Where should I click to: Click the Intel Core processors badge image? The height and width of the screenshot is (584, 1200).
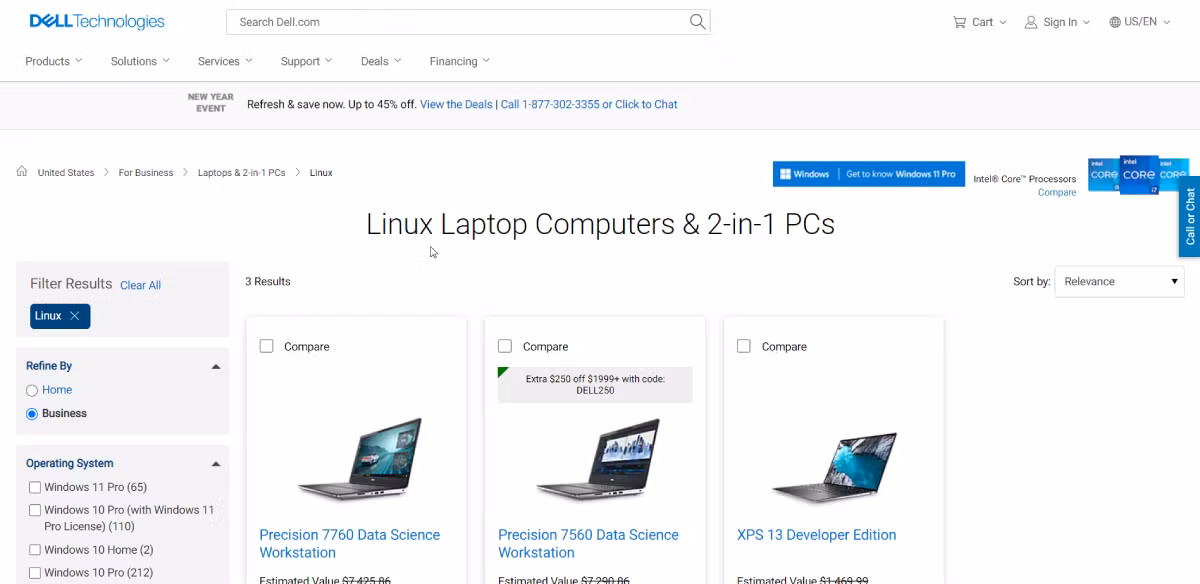[1138, 174]
